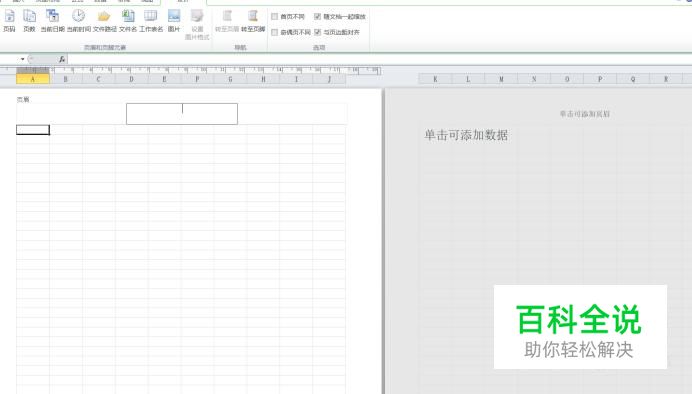
Task: Click into the formula bar
Action: pos(380,59)
